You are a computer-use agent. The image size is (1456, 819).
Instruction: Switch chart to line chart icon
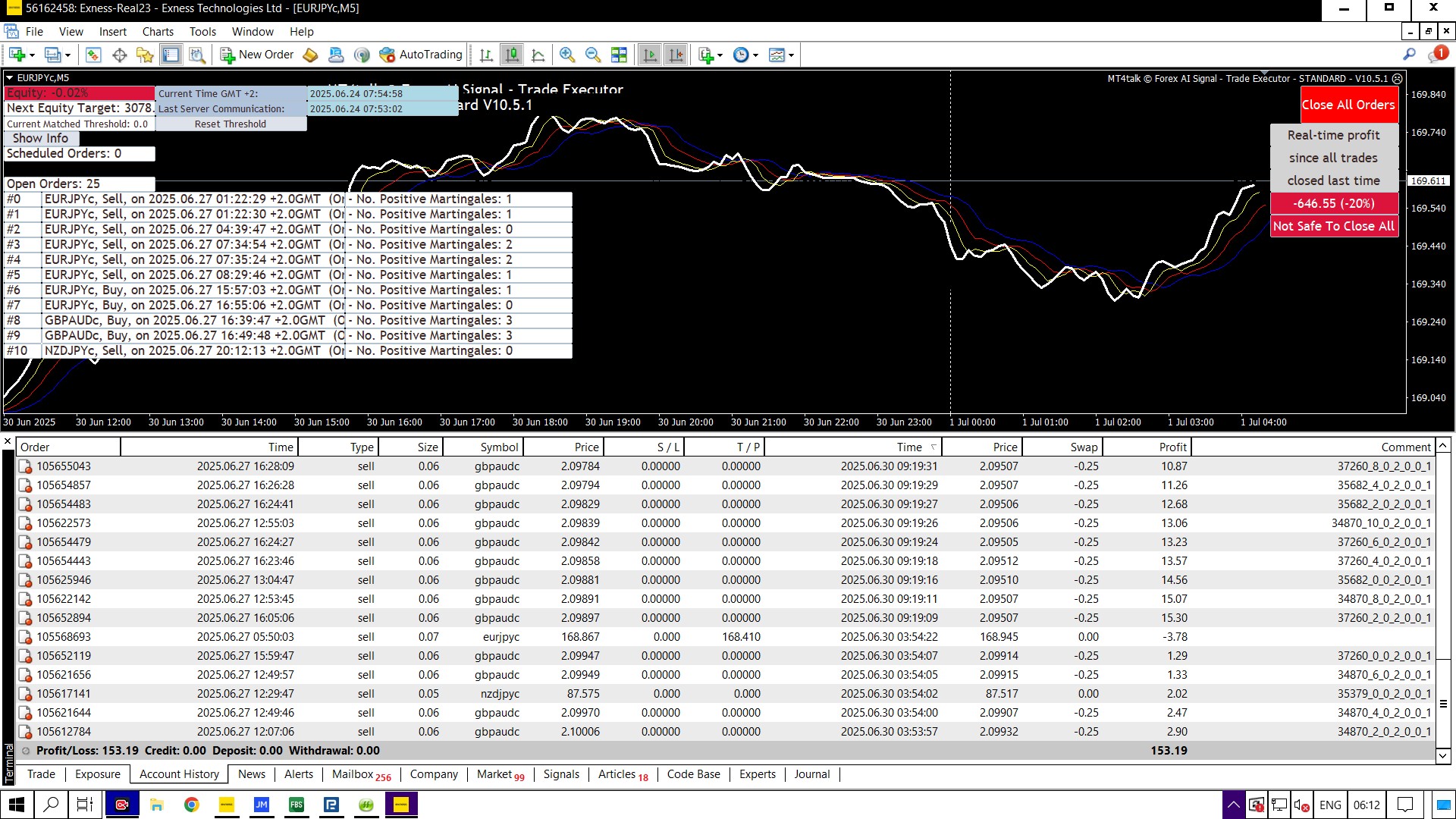tap(538, 55)
